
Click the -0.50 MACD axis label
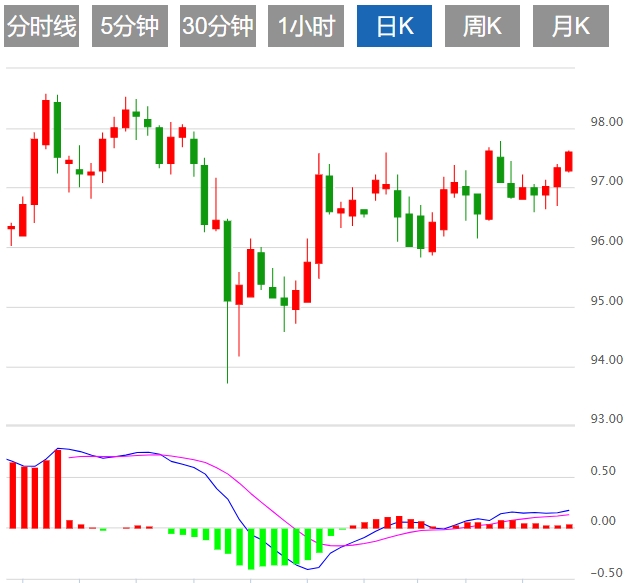pyautogui.click(x=607, y=573)
